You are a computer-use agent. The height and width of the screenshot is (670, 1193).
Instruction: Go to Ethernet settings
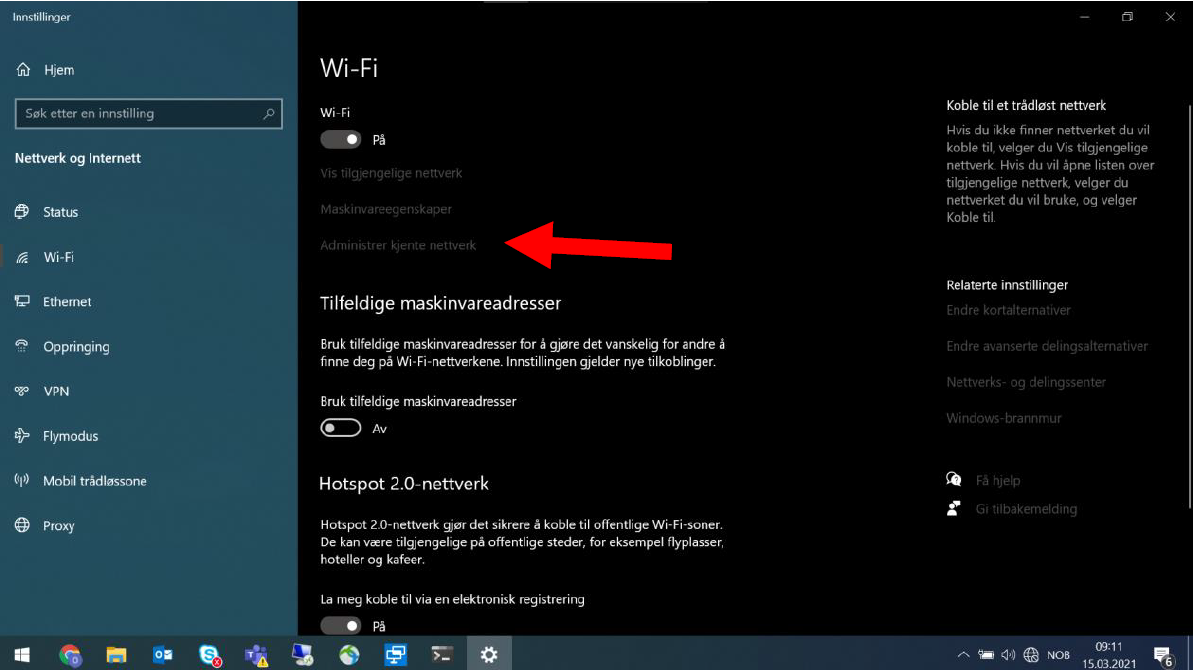53,302
